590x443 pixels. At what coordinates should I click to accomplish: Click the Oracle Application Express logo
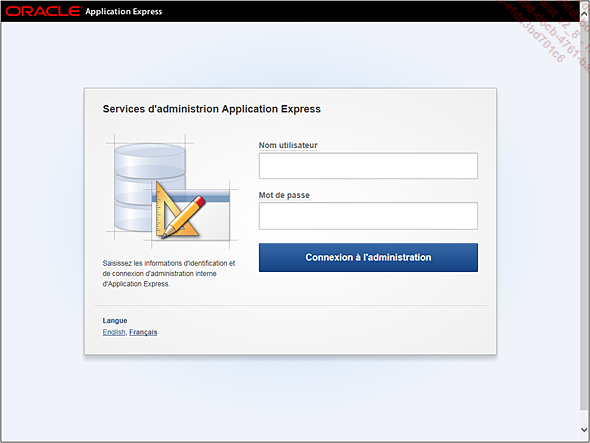point(84,11)
